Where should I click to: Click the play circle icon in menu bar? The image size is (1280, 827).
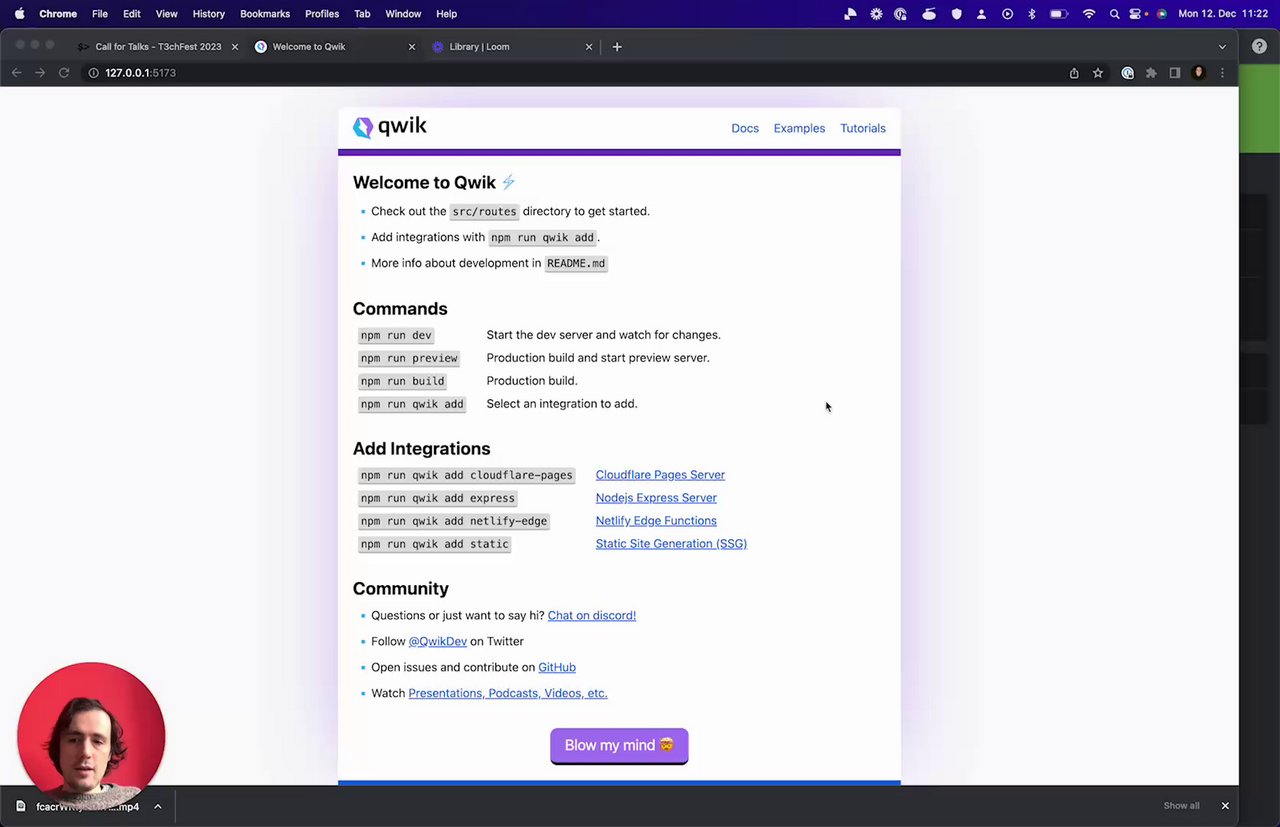tap(1007, 14)
